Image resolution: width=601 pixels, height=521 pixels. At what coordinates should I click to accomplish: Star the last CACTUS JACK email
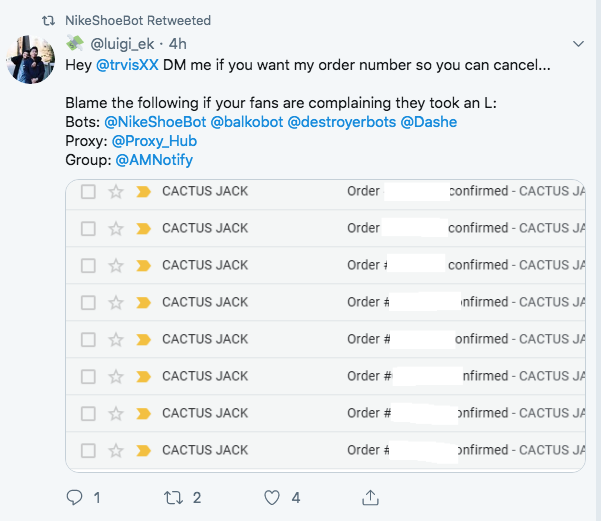coord(115,450)
